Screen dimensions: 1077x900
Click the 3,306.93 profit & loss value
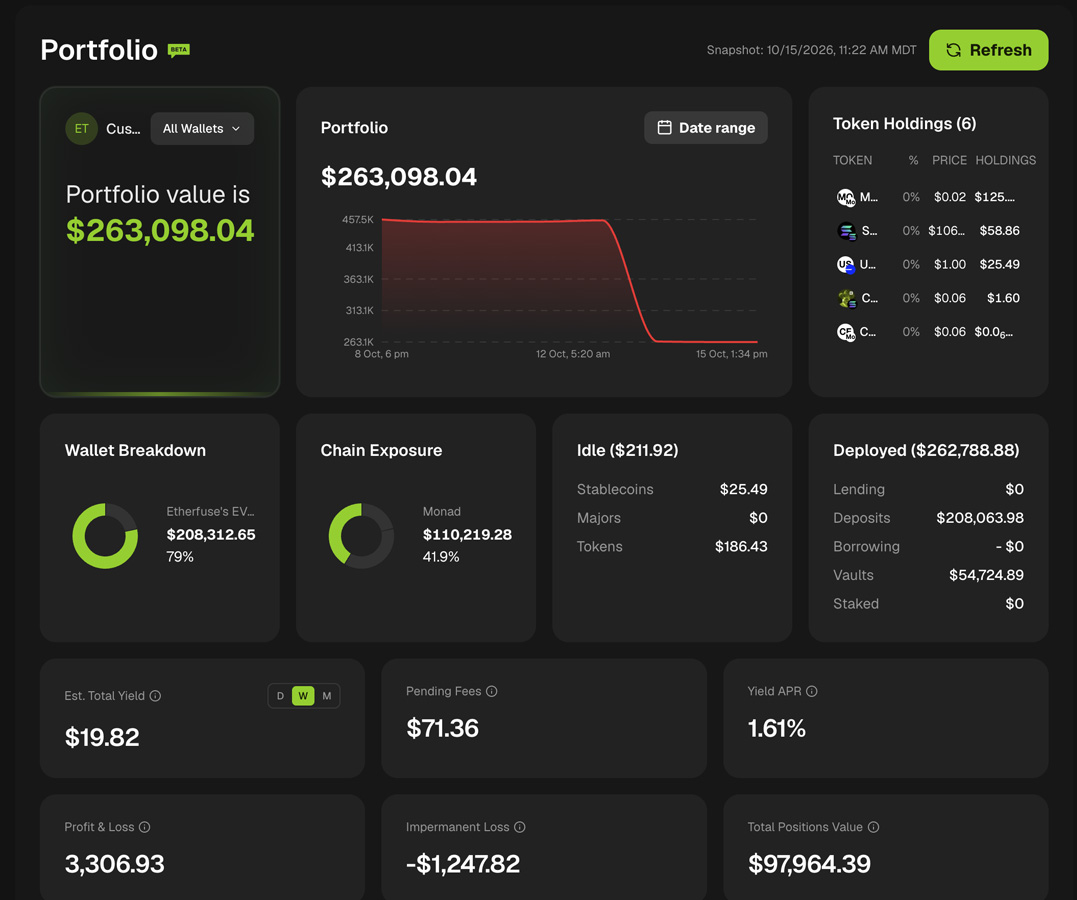114,864
